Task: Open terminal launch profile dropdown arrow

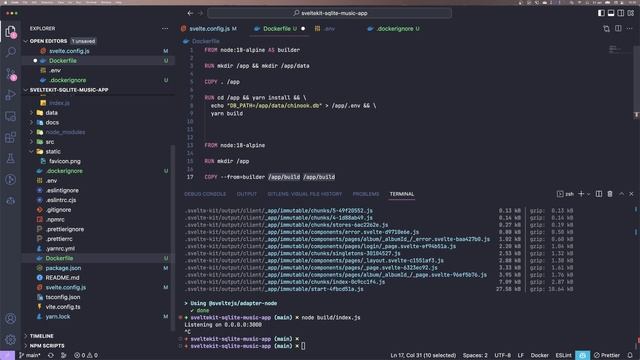Action: click(x=589, y=194)
